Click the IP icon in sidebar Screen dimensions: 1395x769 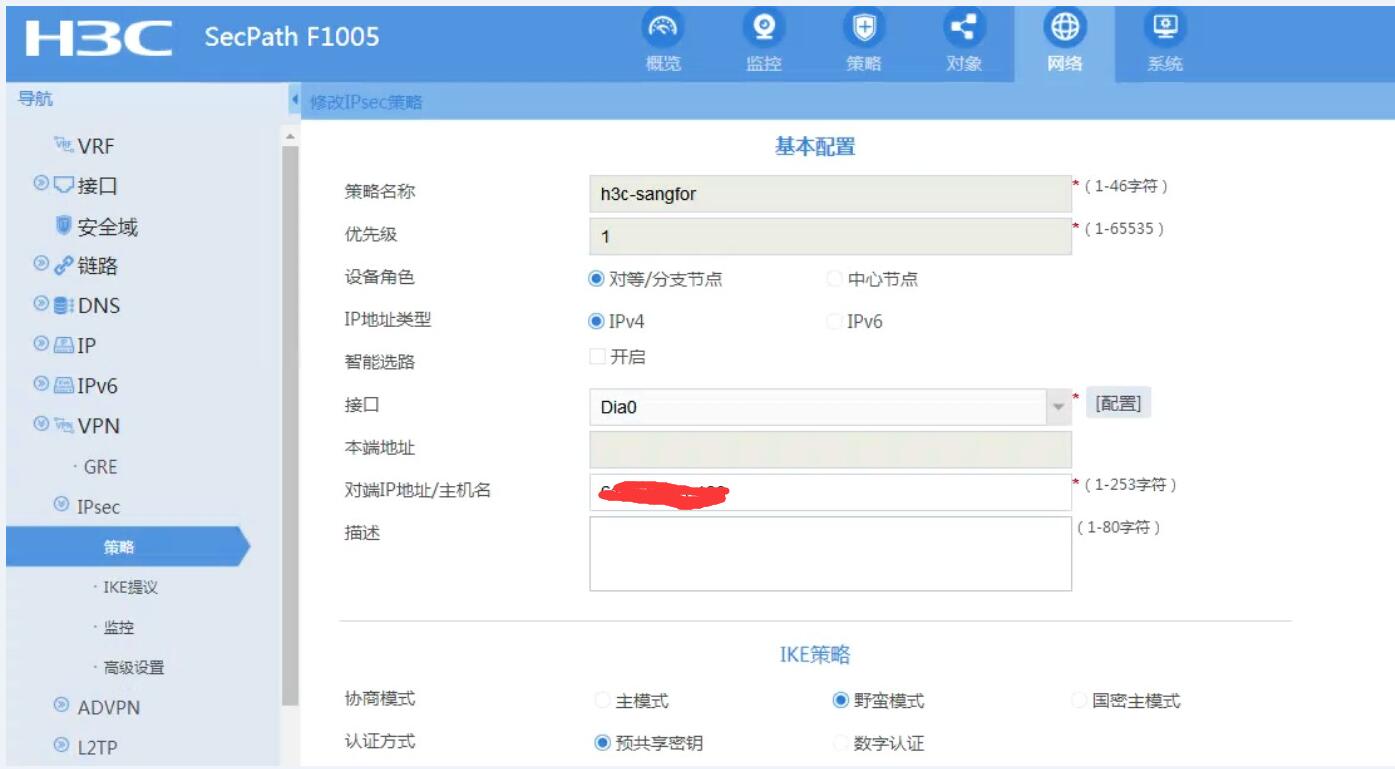[x=64, y=346]
